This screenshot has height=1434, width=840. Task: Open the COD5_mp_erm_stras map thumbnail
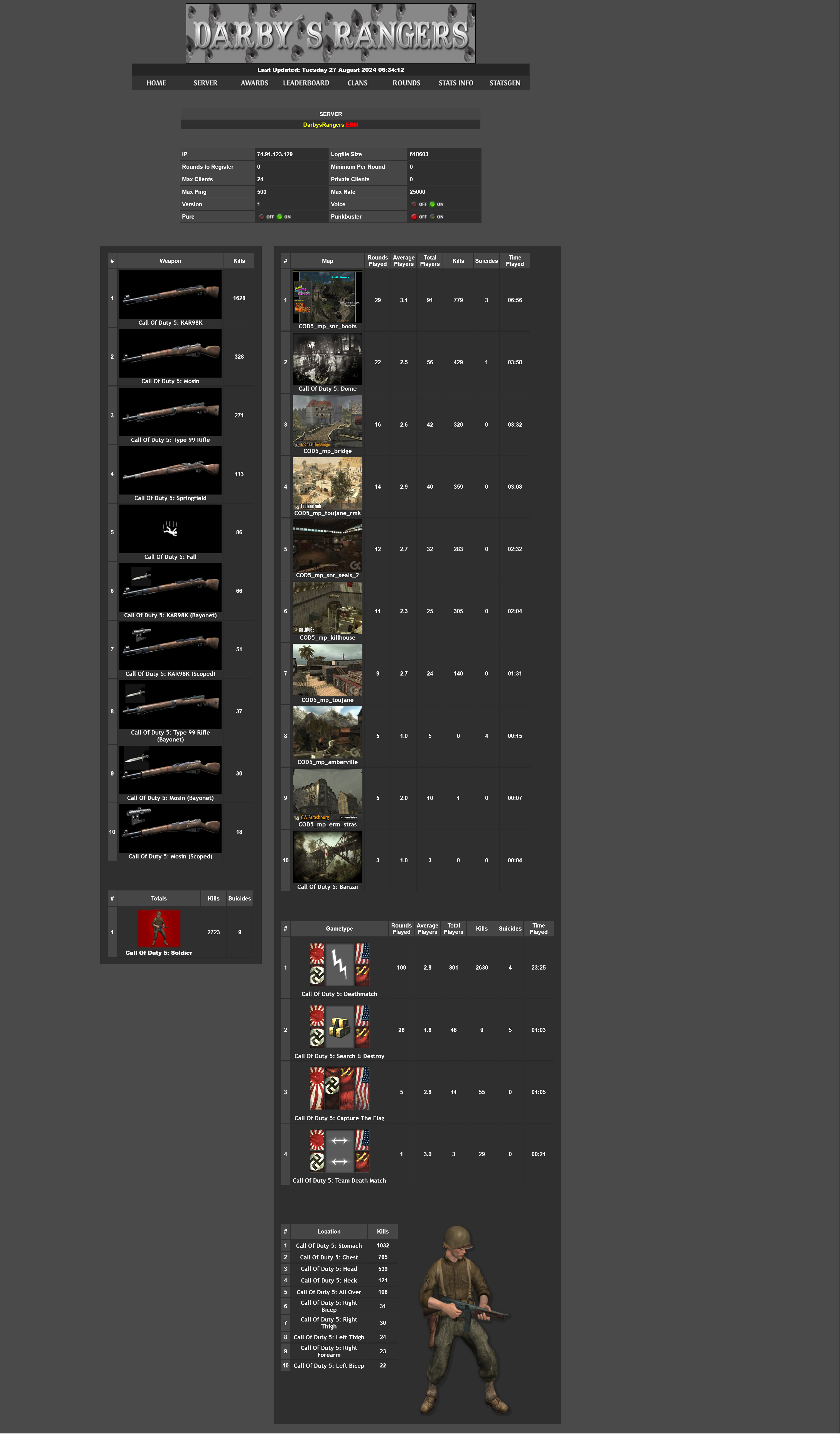[x=328, y=795]
